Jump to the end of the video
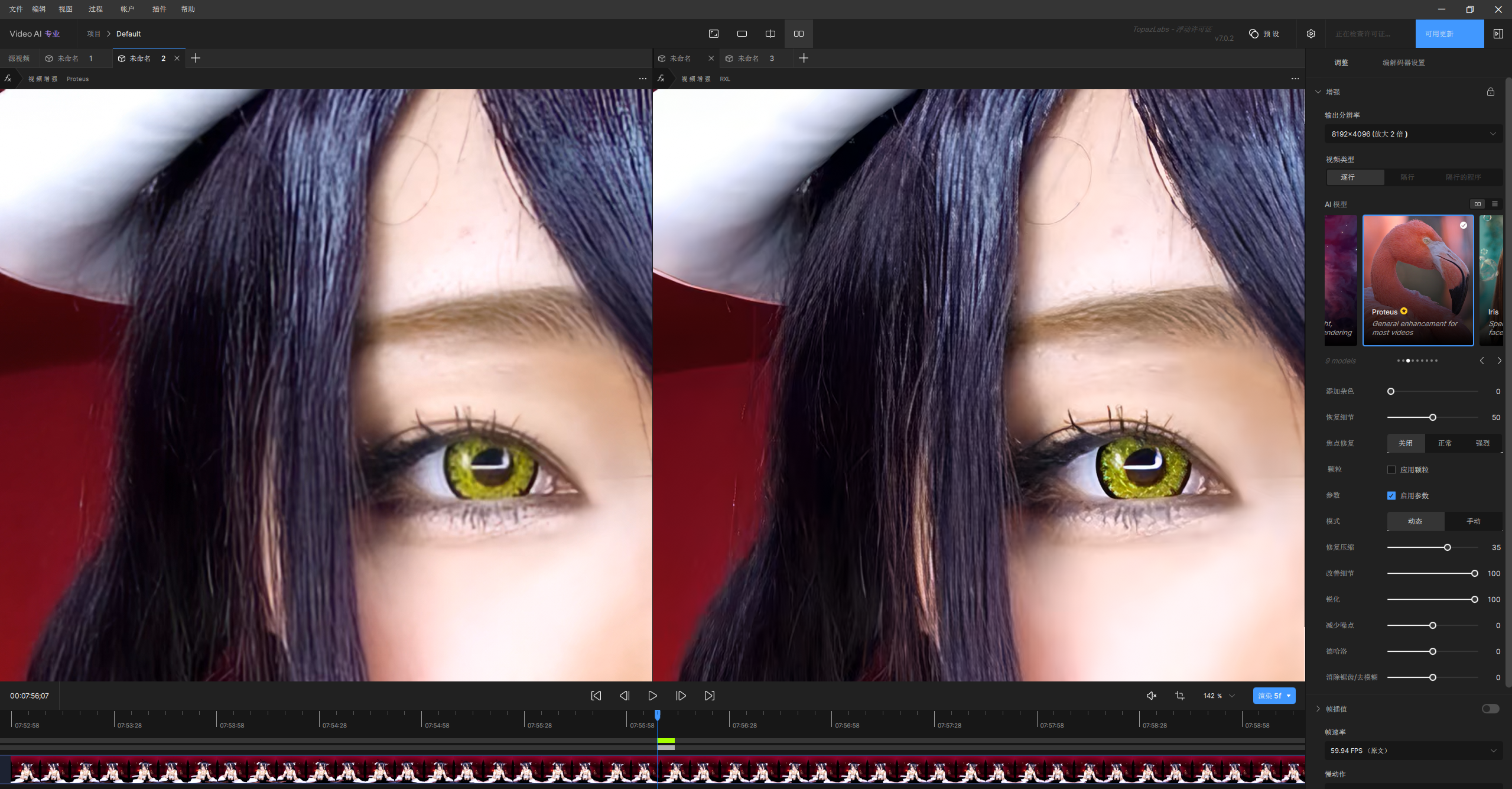 click(710, 696)
